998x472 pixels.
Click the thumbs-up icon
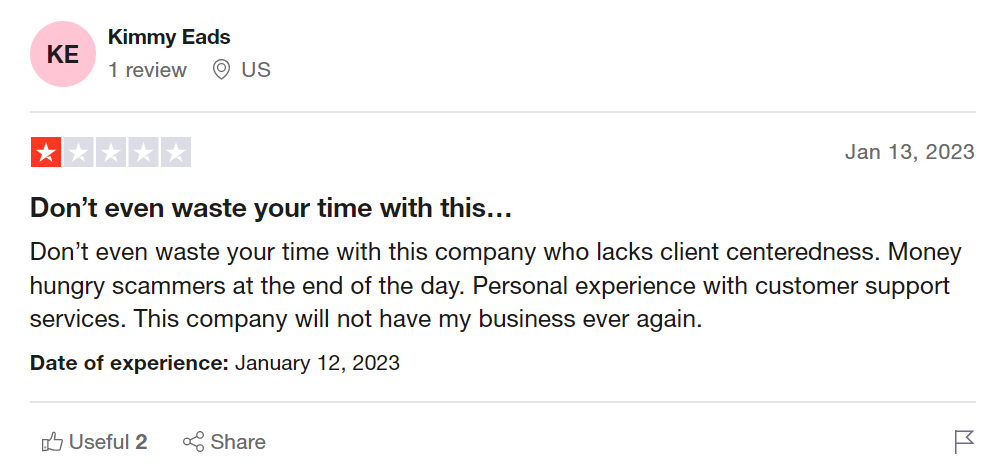(x=52, y=442)
